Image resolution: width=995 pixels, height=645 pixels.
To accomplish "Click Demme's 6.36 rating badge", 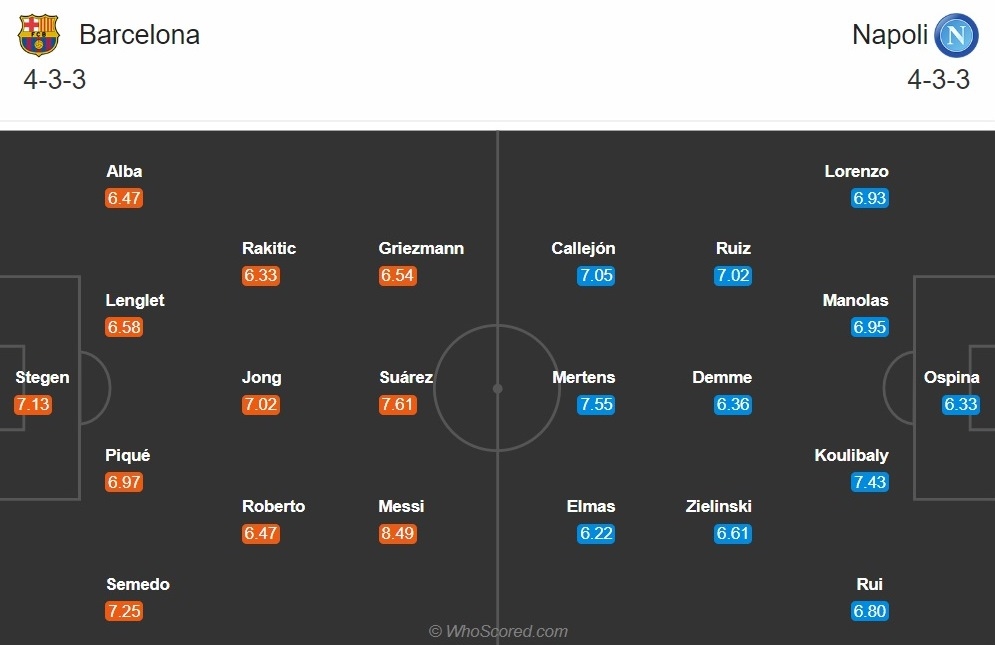I will click(733, 404).
